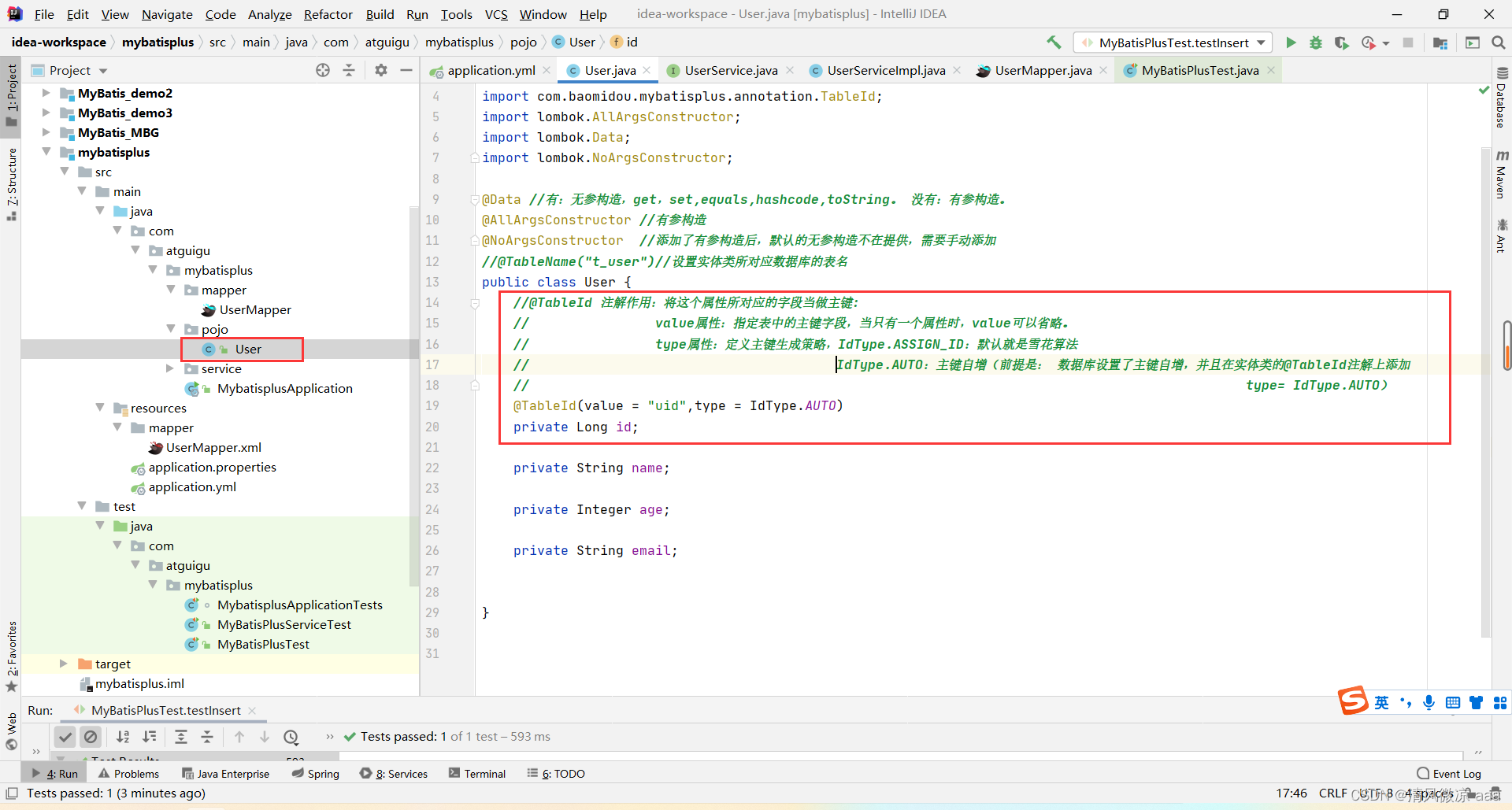Switch to the UserServiceImpl.java editor tab
Screen dimensions: 1512x810
pyautogui.click(x=885, y=70)
